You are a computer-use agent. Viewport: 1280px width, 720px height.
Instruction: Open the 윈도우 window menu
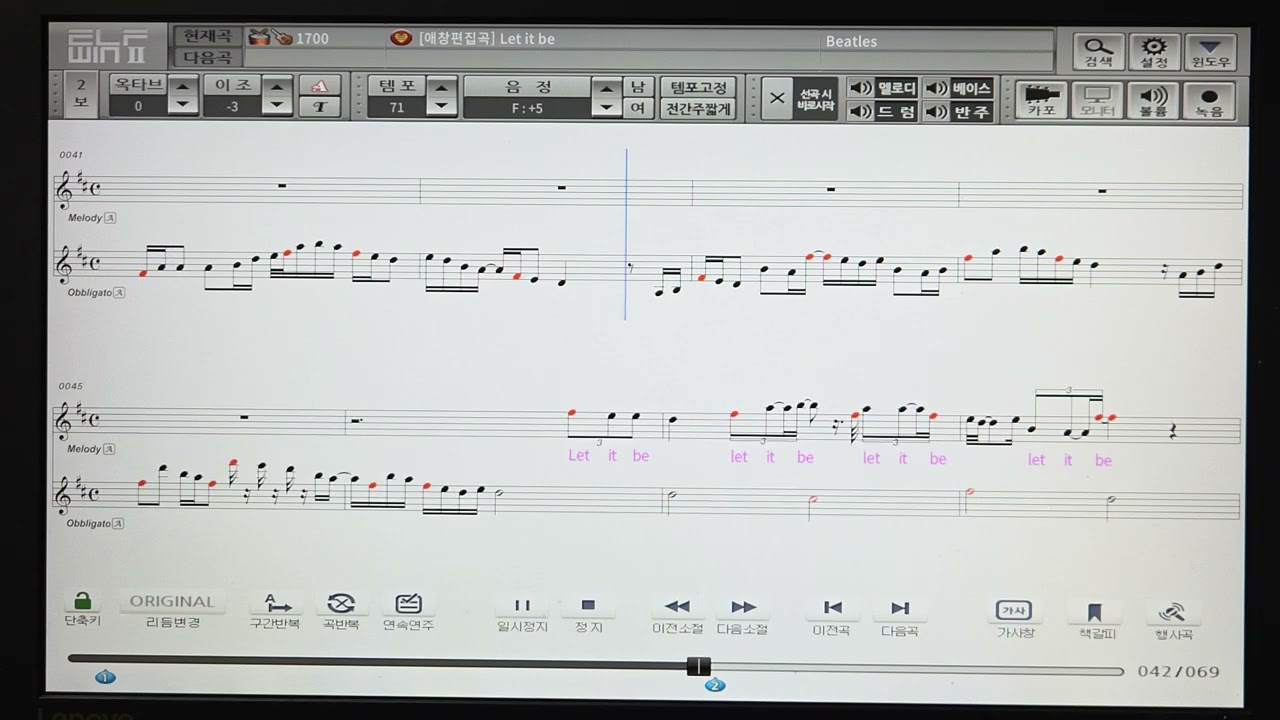pos(1210,52)
